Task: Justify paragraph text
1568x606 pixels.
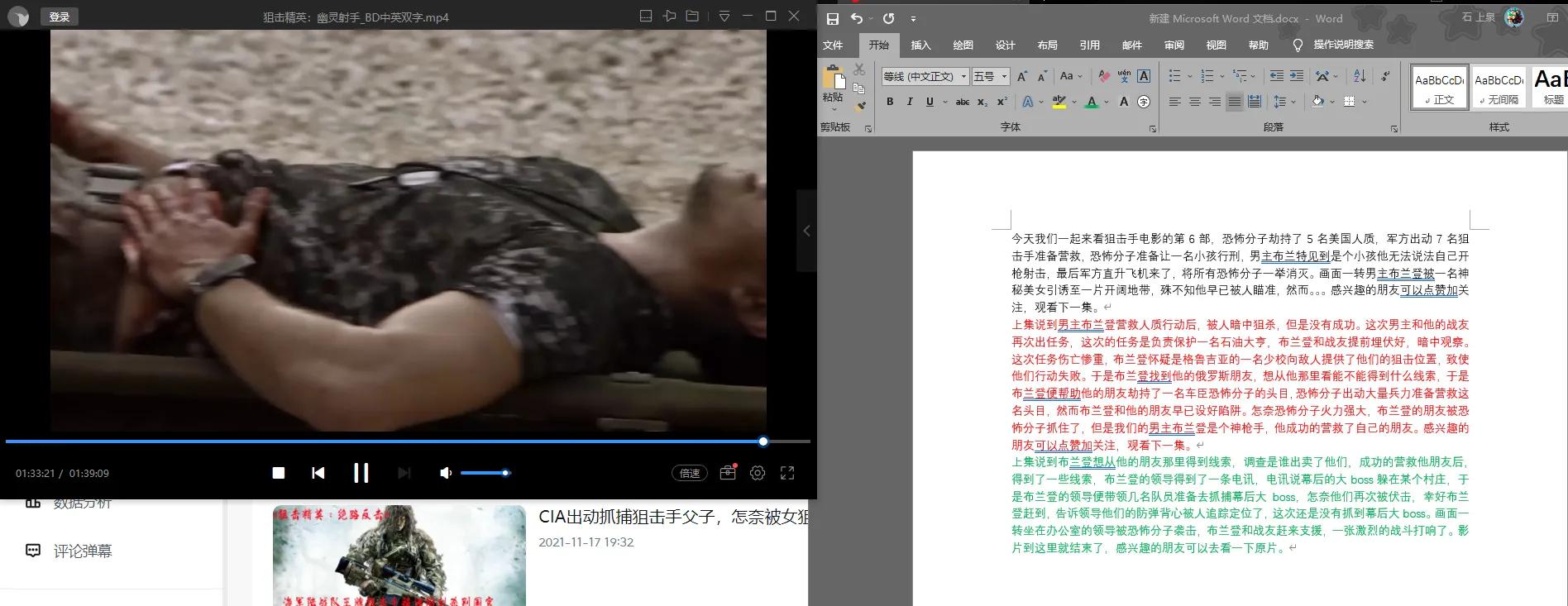Action: click(1234, 102)
